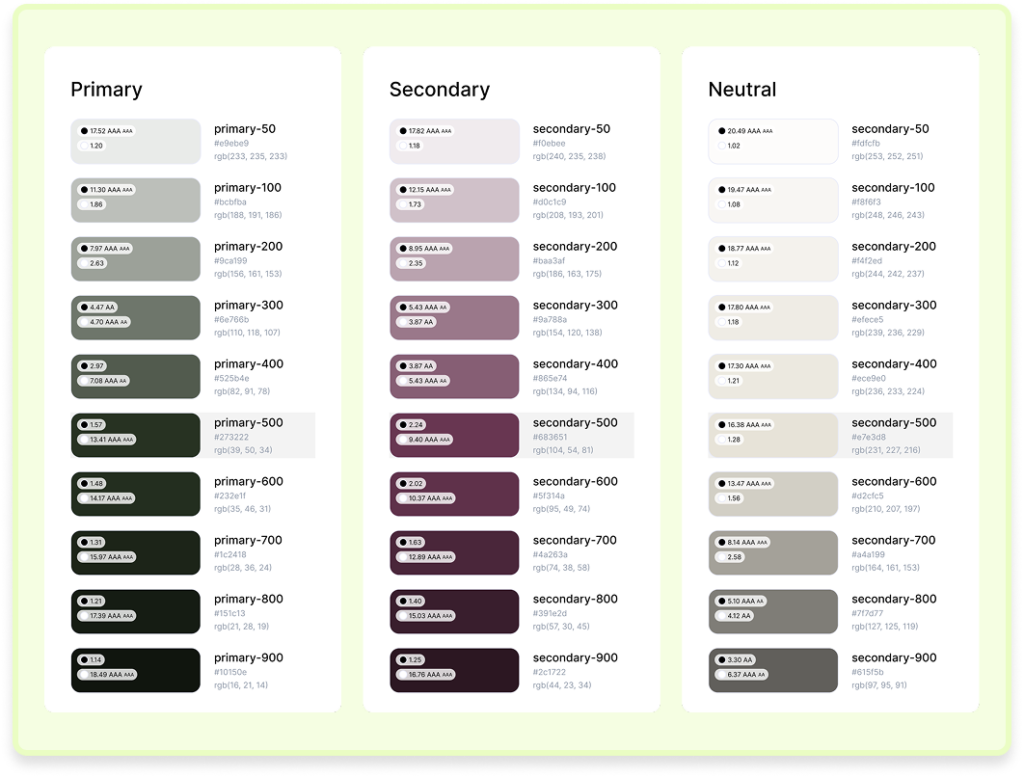The height and width of the screenshot is (777, 1024).
Task: Select the rgb(16, 21, 14) text
Action: pyautogui.click(x=241, y=685)
